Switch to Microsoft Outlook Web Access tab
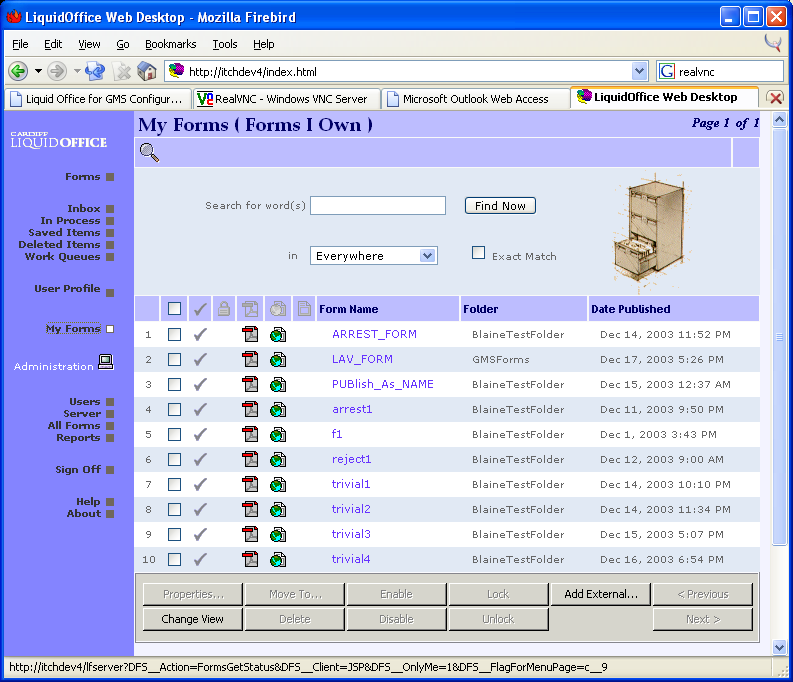 475,99
